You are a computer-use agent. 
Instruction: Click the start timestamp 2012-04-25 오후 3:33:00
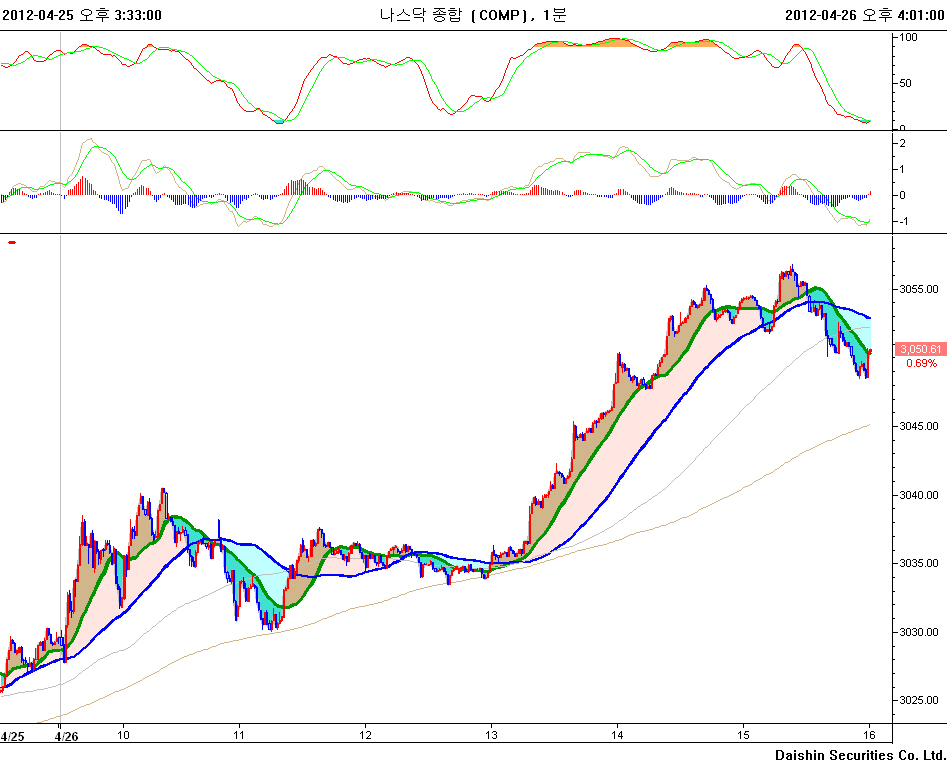(x=82, y=14)
